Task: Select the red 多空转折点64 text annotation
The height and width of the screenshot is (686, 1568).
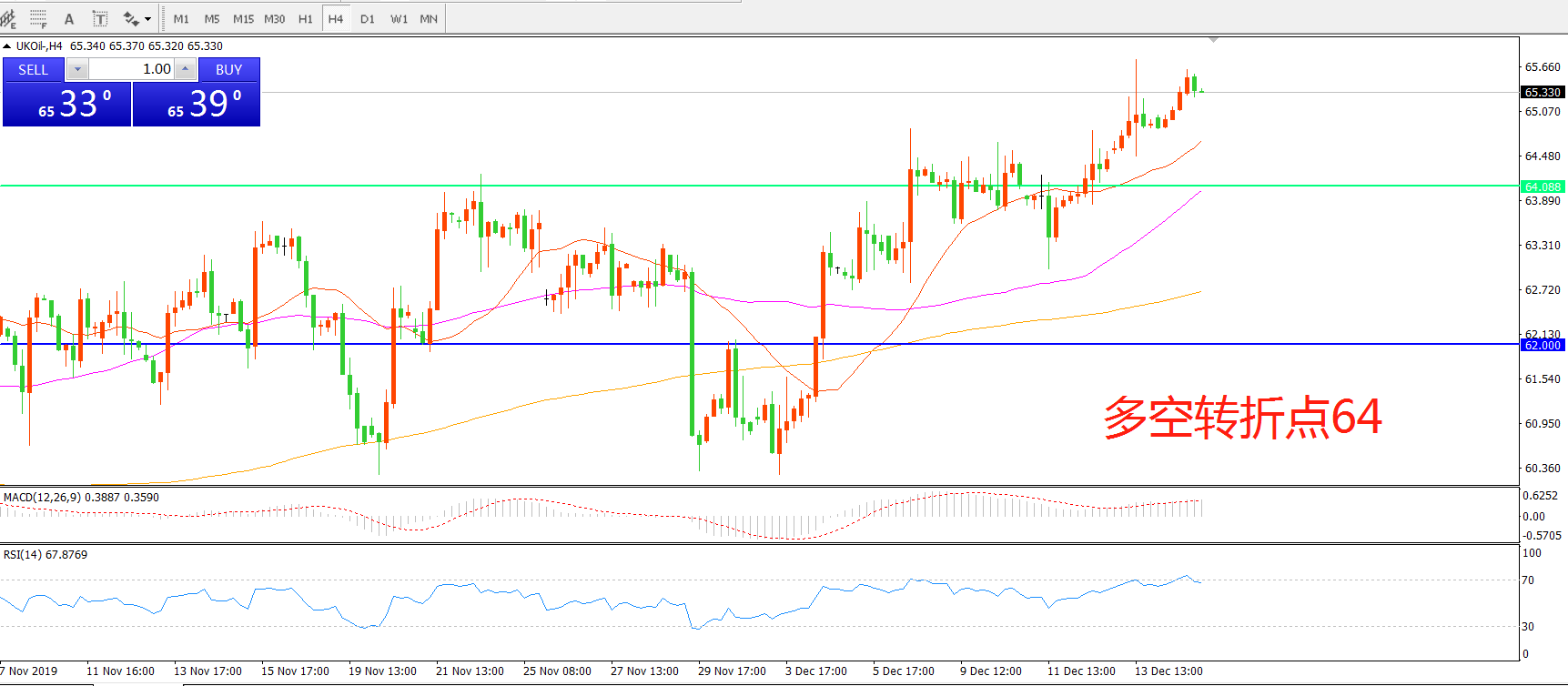Action: (x=1242, y=418)
